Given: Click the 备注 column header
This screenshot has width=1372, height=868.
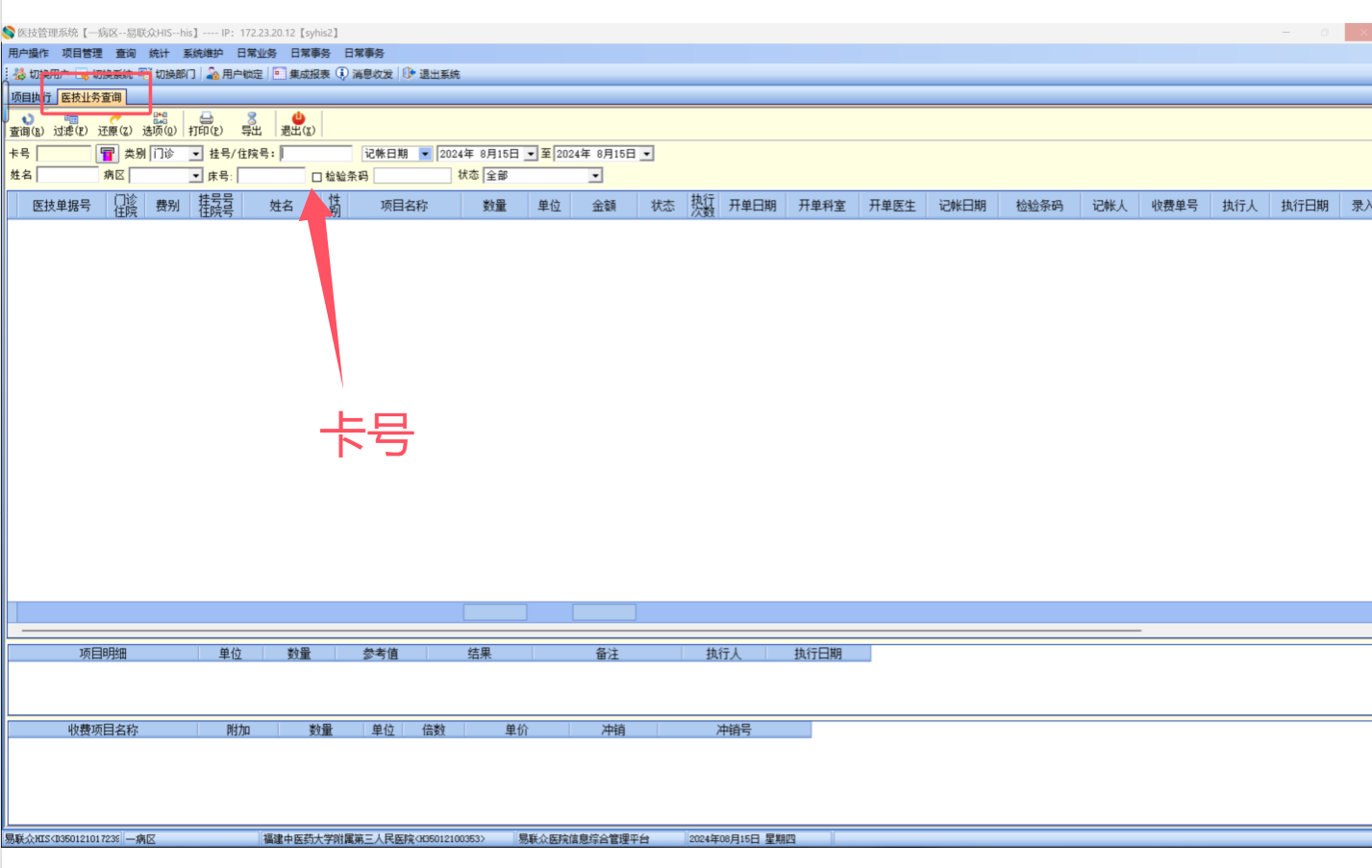Looking at the screenshot, I should click(607, 654).
